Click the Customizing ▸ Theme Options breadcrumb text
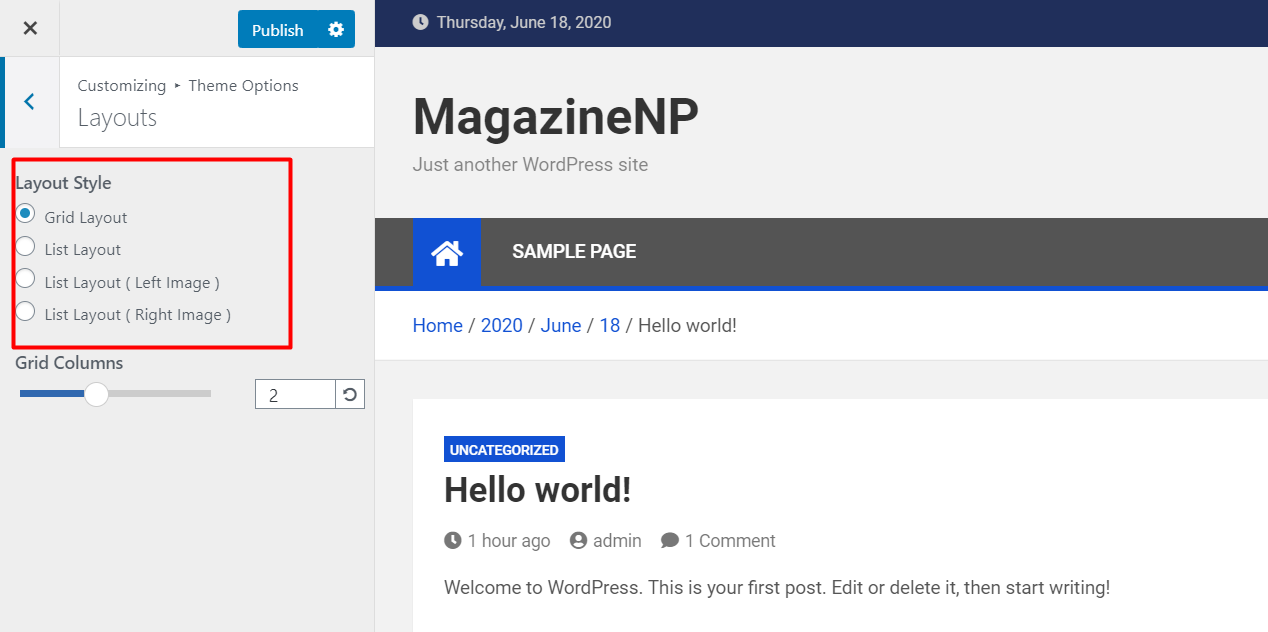1268x632 pixels. coord(188,85)
